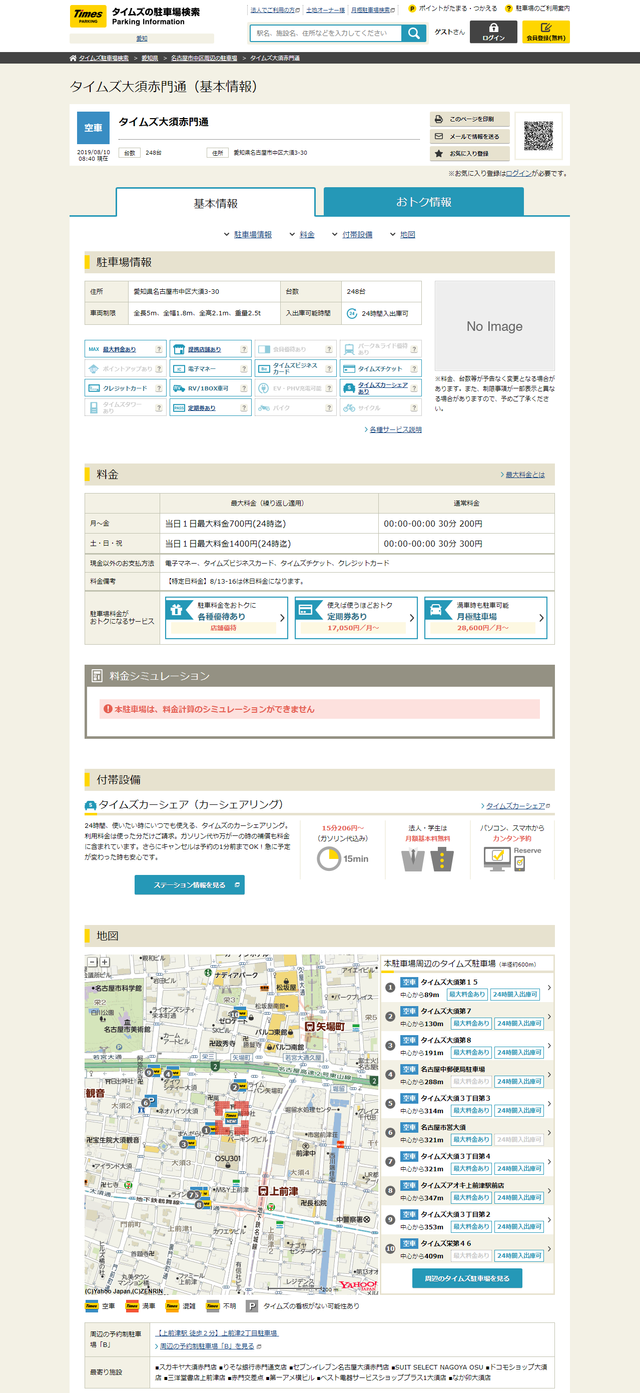Open 会員登録(無料) registration button
The width and height of the screenshot is (640, 1393).
(546, 32)
